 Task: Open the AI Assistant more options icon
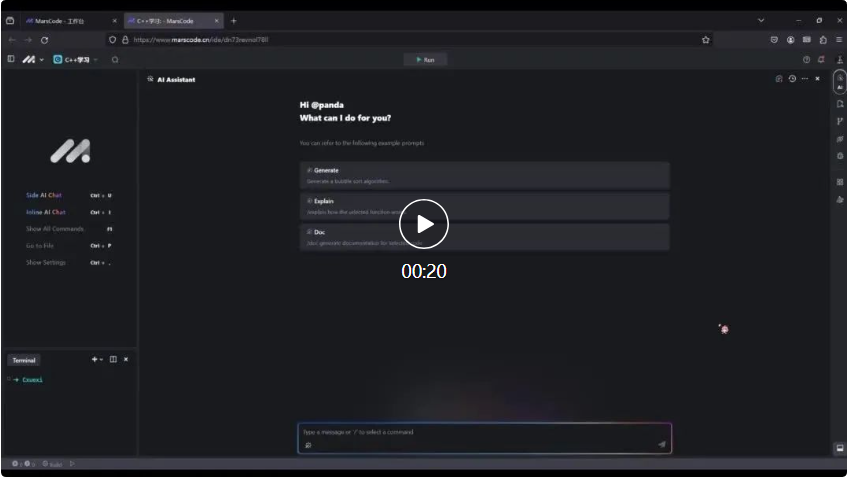(804, 79)
